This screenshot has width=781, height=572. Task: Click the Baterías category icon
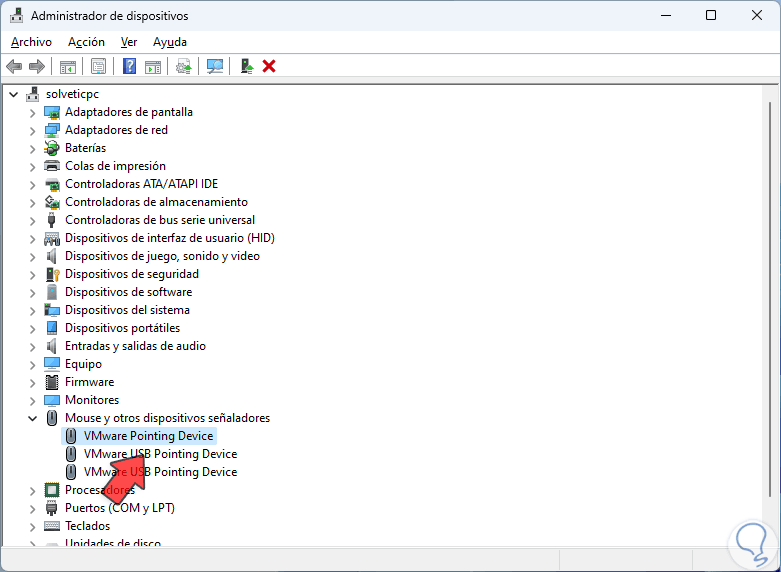click(x=52, y=148)
